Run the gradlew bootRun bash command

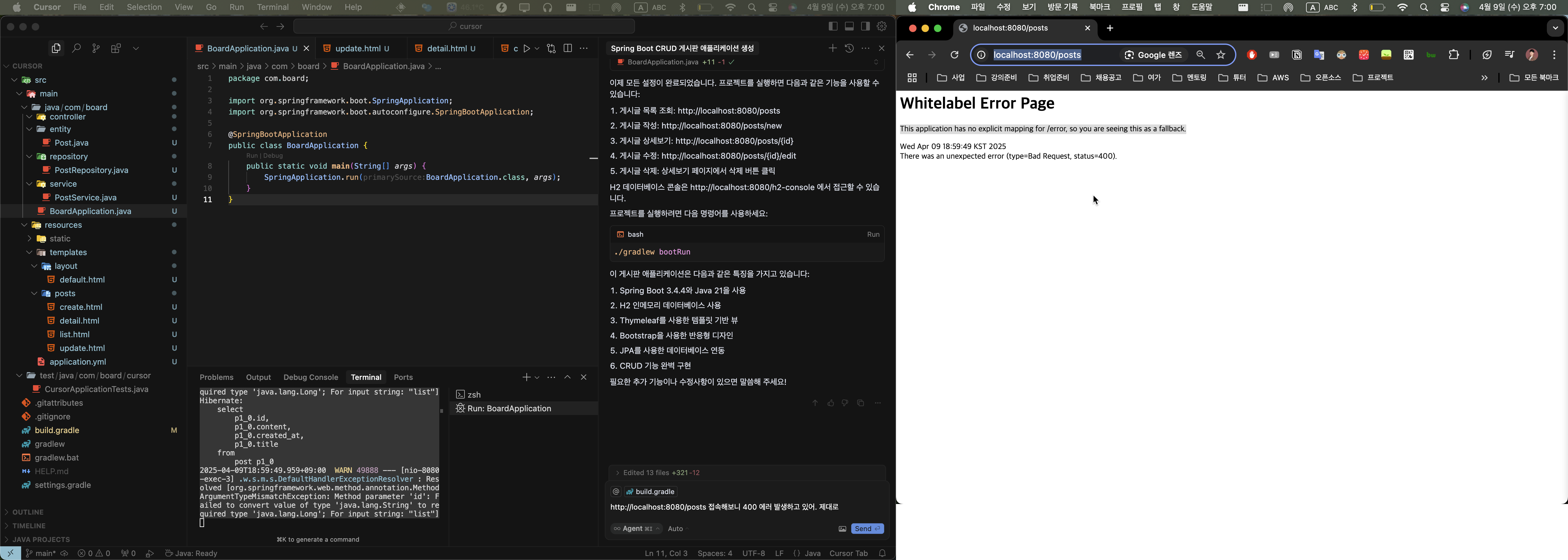[x=873, y=234]
